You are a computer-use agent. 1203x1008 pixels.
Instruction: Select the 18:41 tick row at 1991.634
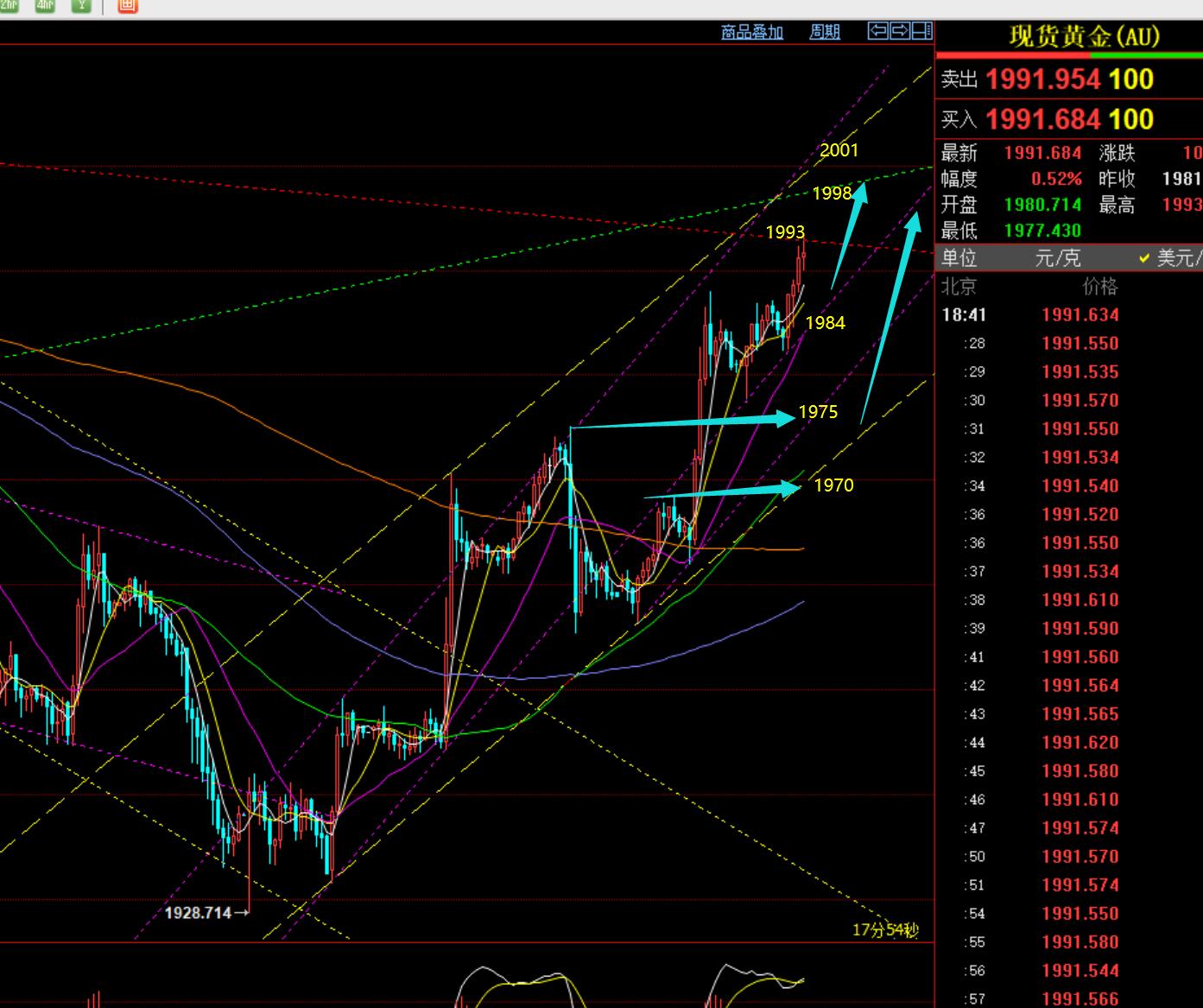coord(1069,314)
